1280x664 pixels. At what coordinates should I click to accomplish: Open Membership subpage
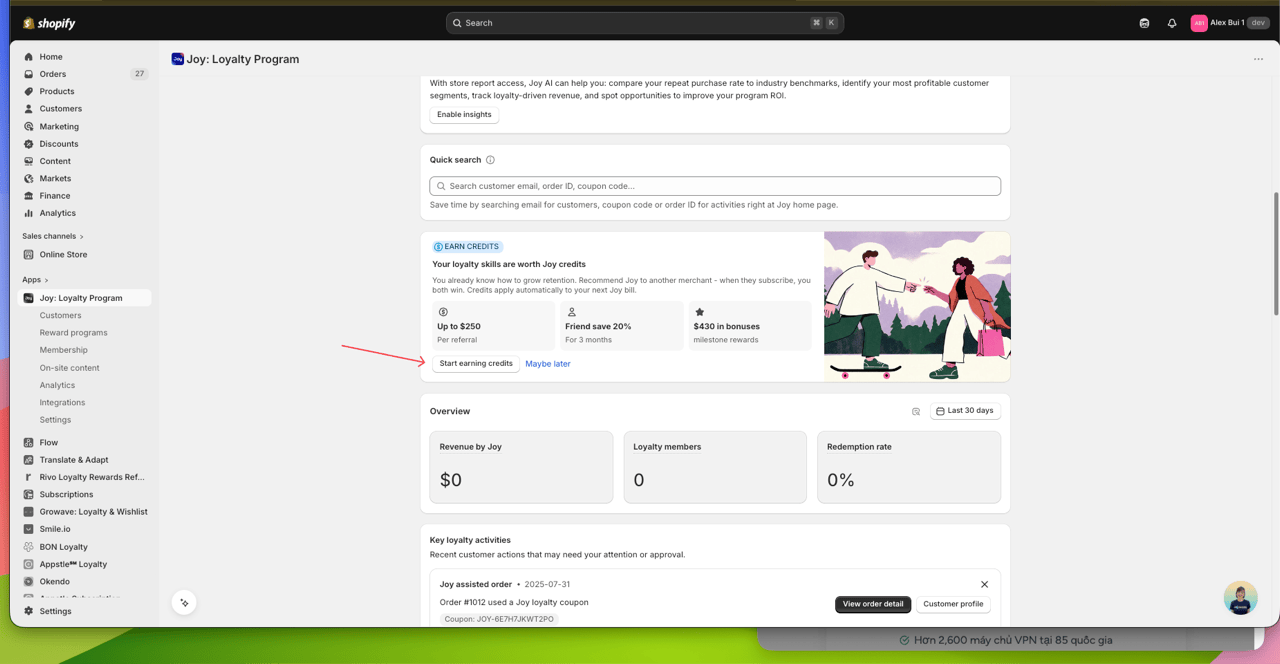(64, 350)
